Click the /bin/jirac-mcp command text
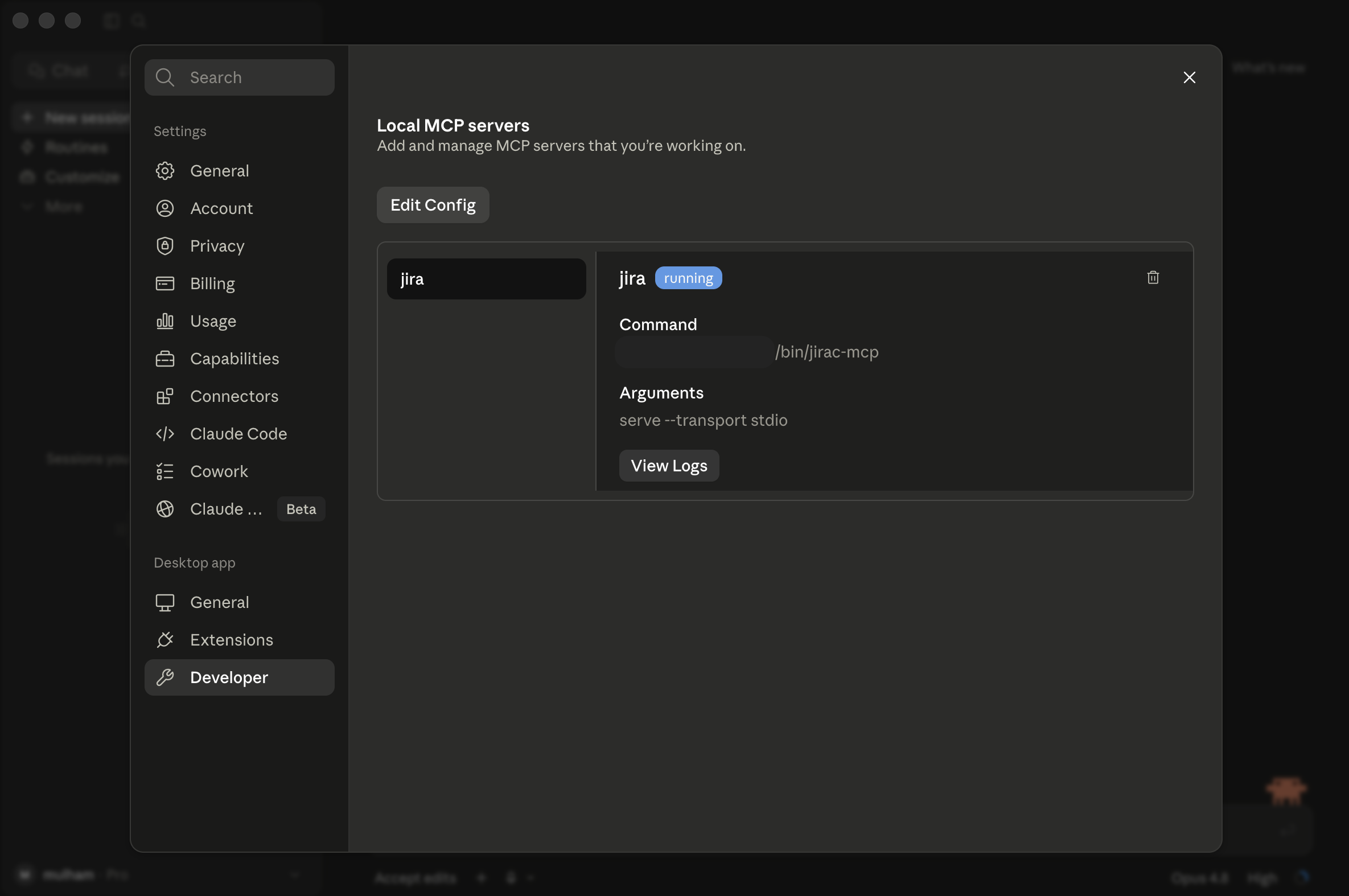This screenshot has height=896, width=1349. [827, 352]
